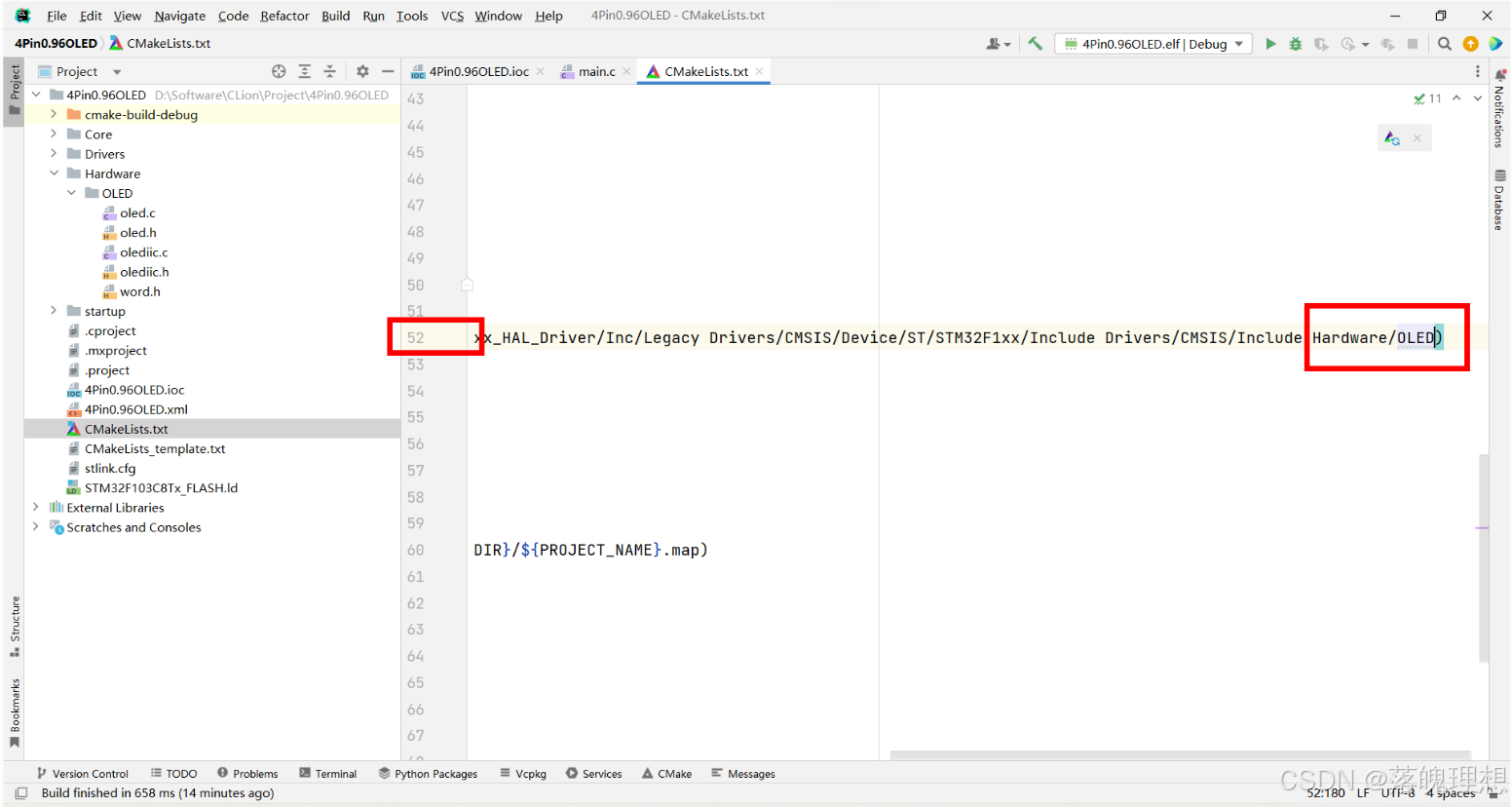This screenshot has width=1512, height=807.
Task: Click the Profiler icon in toolbar
Action: click(x=1348, y=44)
